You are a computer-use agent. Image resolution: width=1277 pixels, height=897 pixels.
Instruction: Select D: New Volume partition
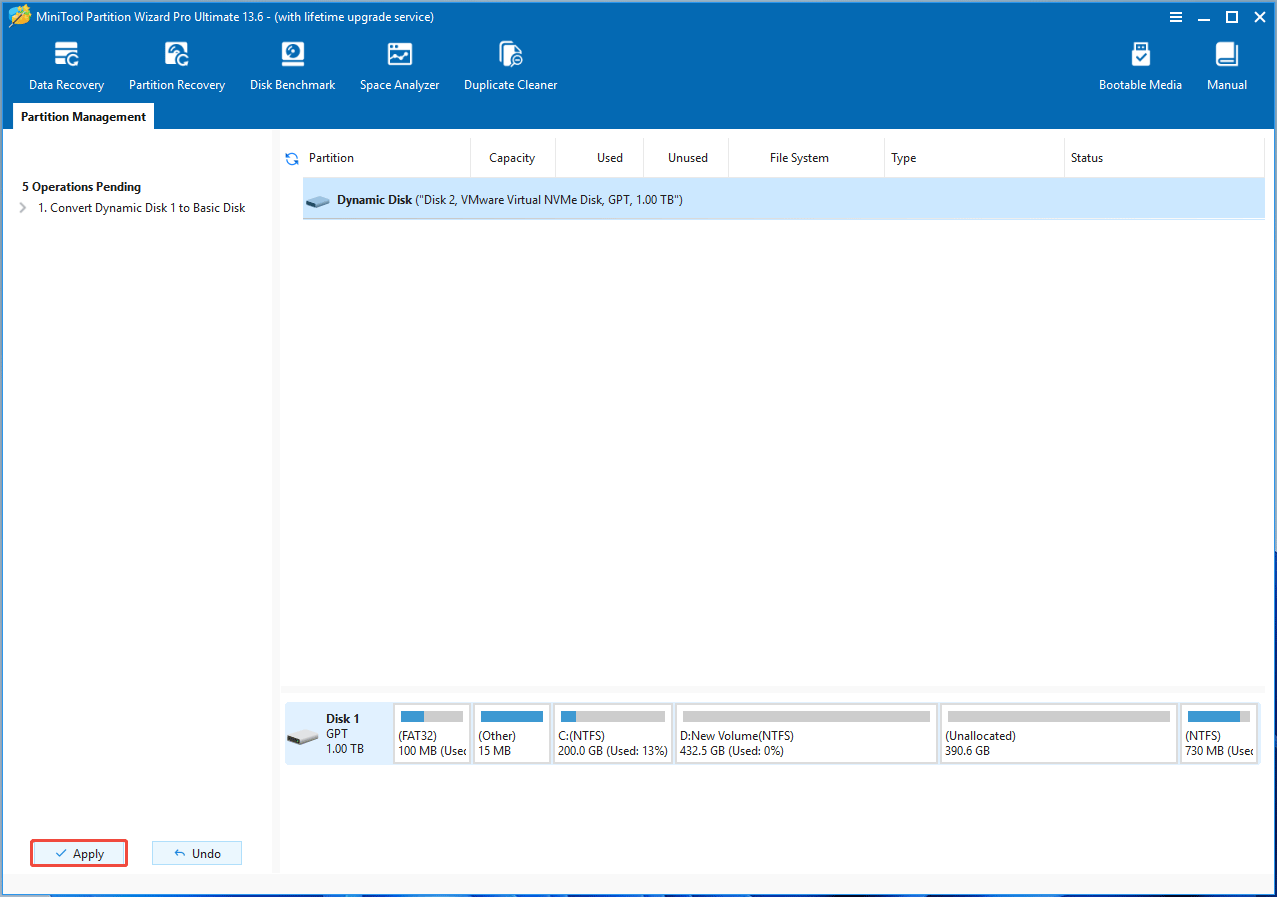pos(806,734)
